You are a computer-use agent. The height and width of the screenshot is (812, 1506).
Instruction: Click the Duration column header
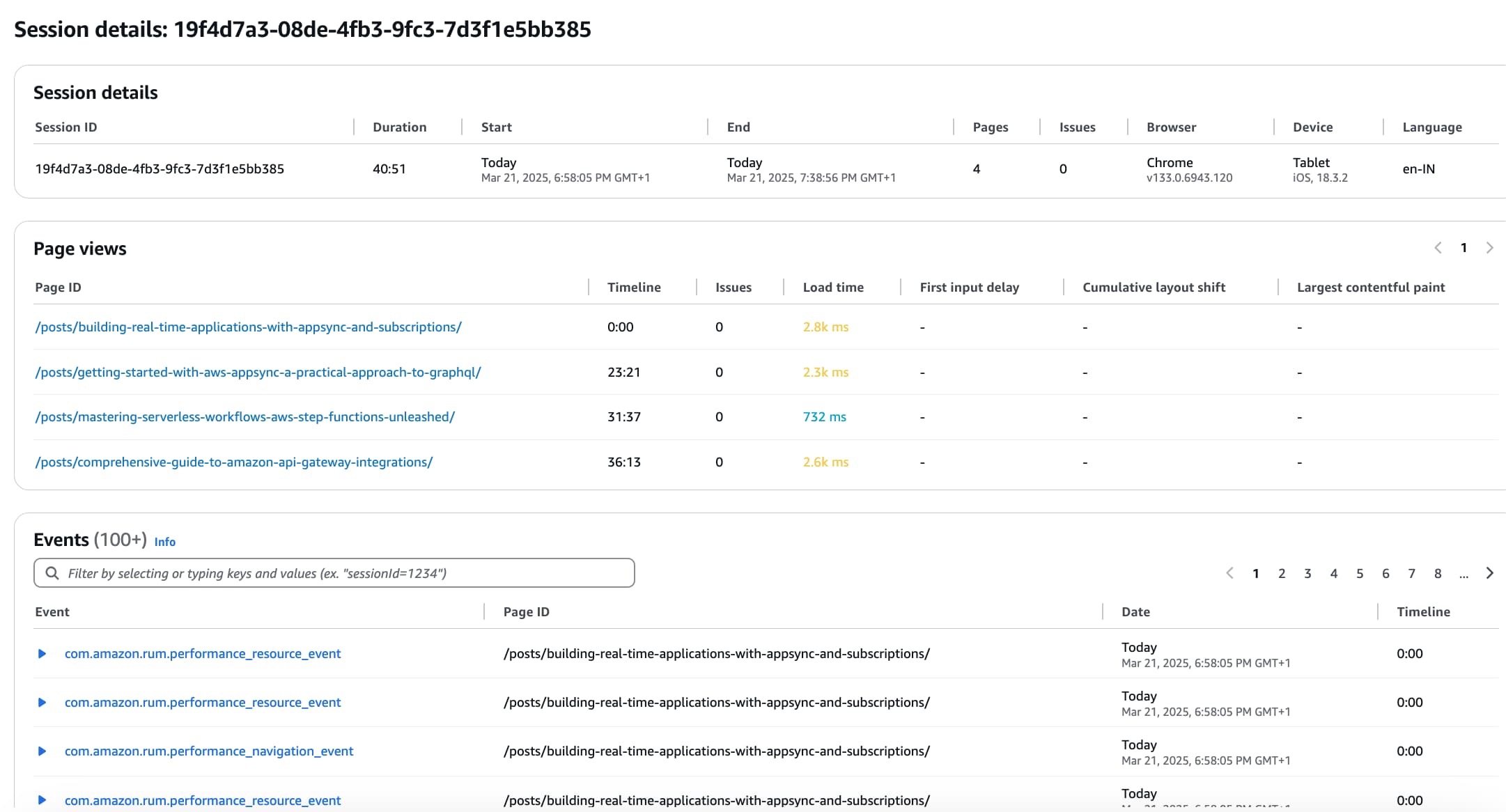tap(399, 127)
